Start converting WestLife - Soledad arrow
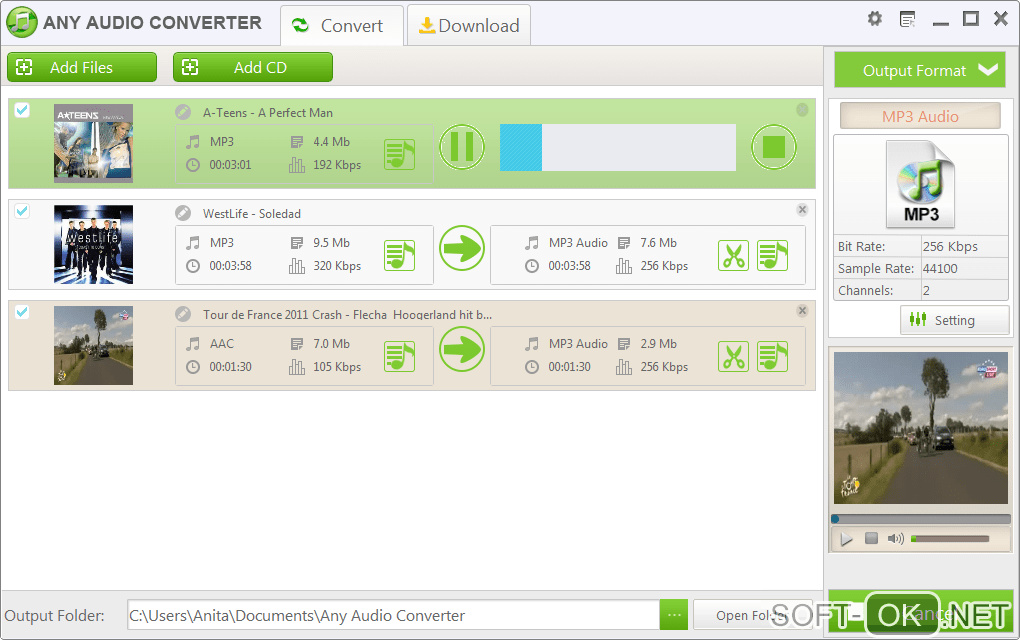 [x=462, y=248]
